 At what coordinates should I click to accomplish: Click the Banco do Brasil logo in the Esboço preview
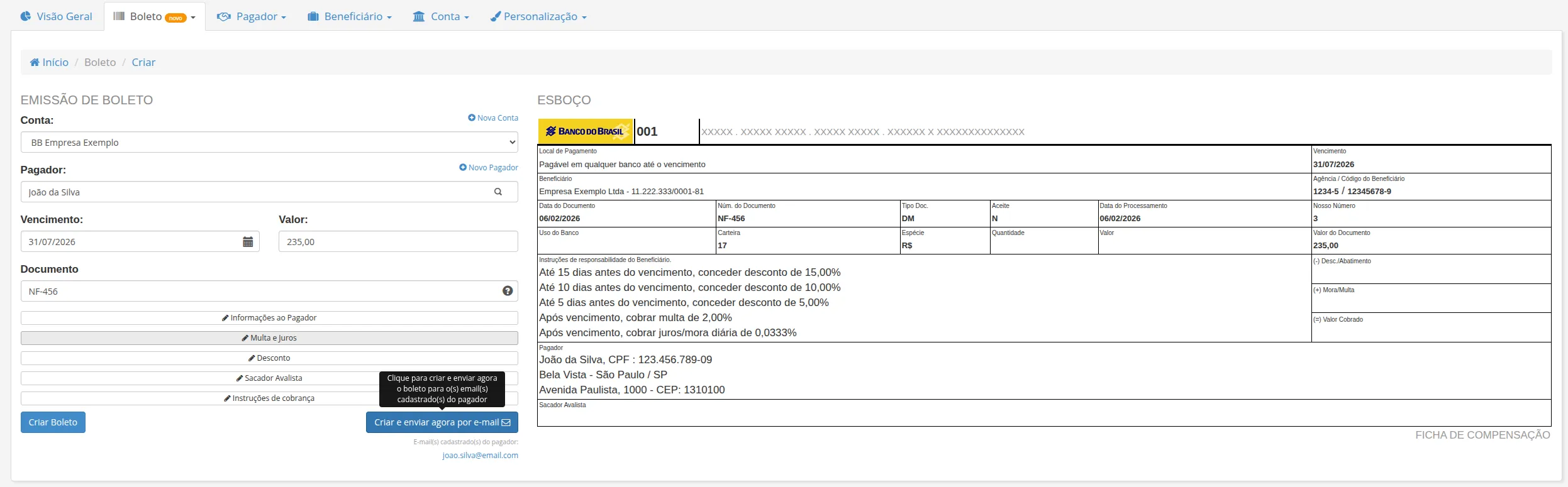586,131
